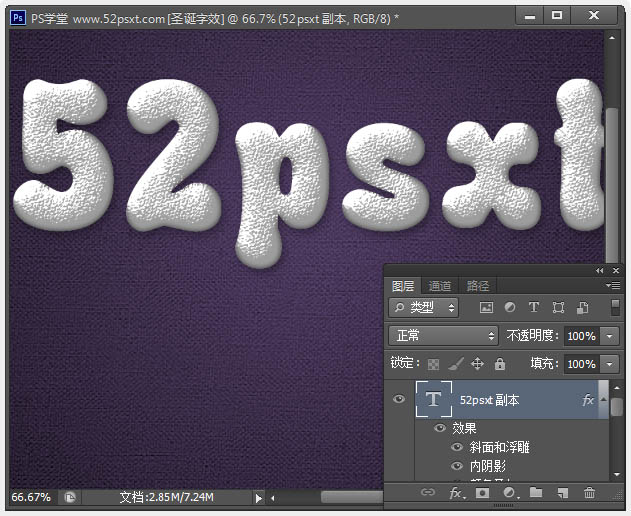
Task: Hide the 52psxt 副本 layer
Action: click(x=399, y=400)
